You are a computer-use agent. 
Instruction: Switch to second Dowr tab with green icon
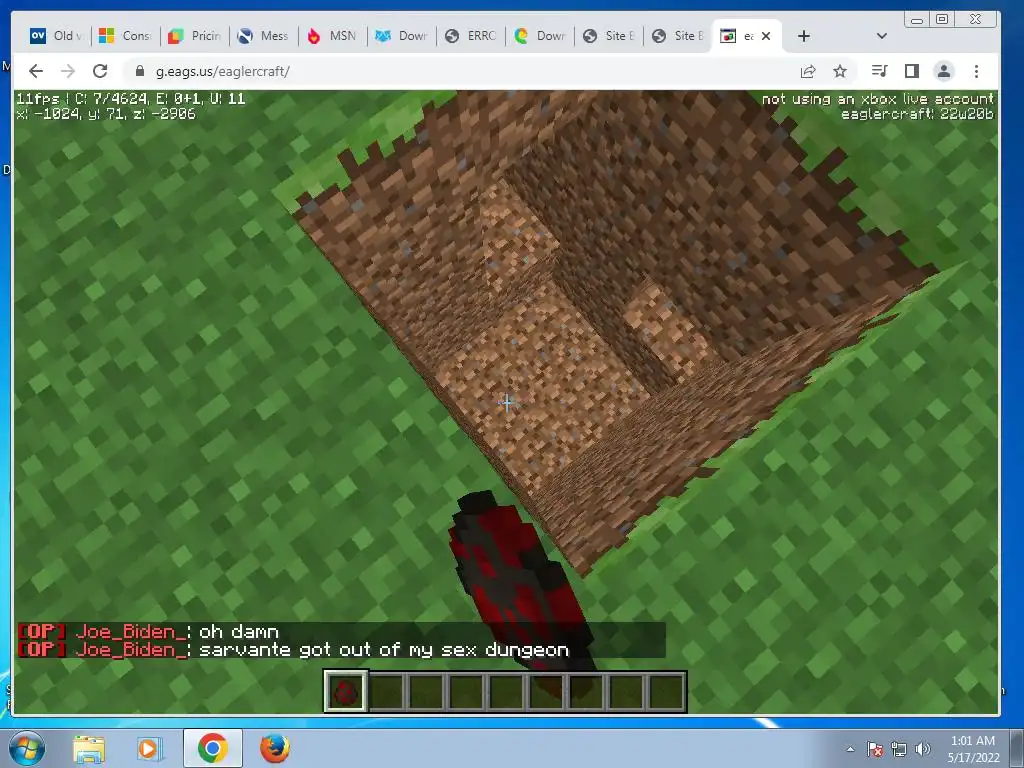pyautogui.click(x=540, y=36)
